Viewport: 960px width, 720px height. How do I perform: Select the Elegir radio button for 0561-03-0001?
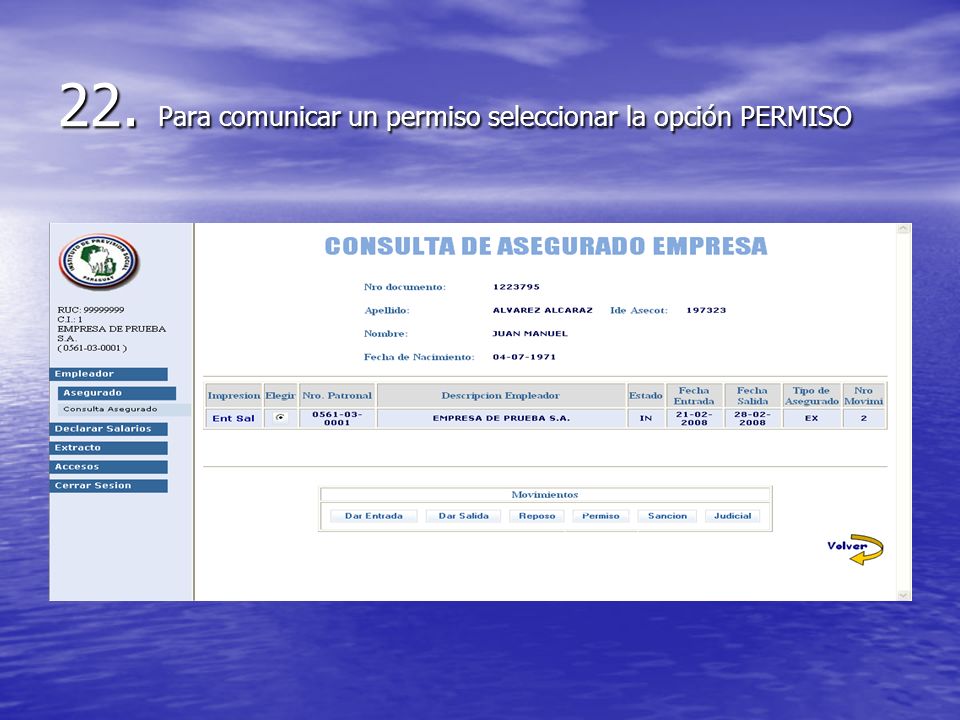coord(280,418)
